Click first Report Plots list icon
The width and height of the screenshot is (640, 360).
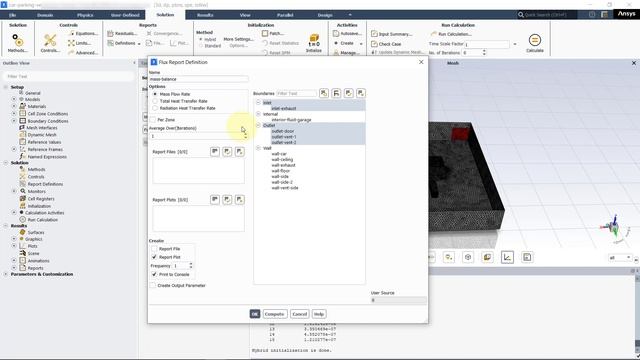(215, 199)
